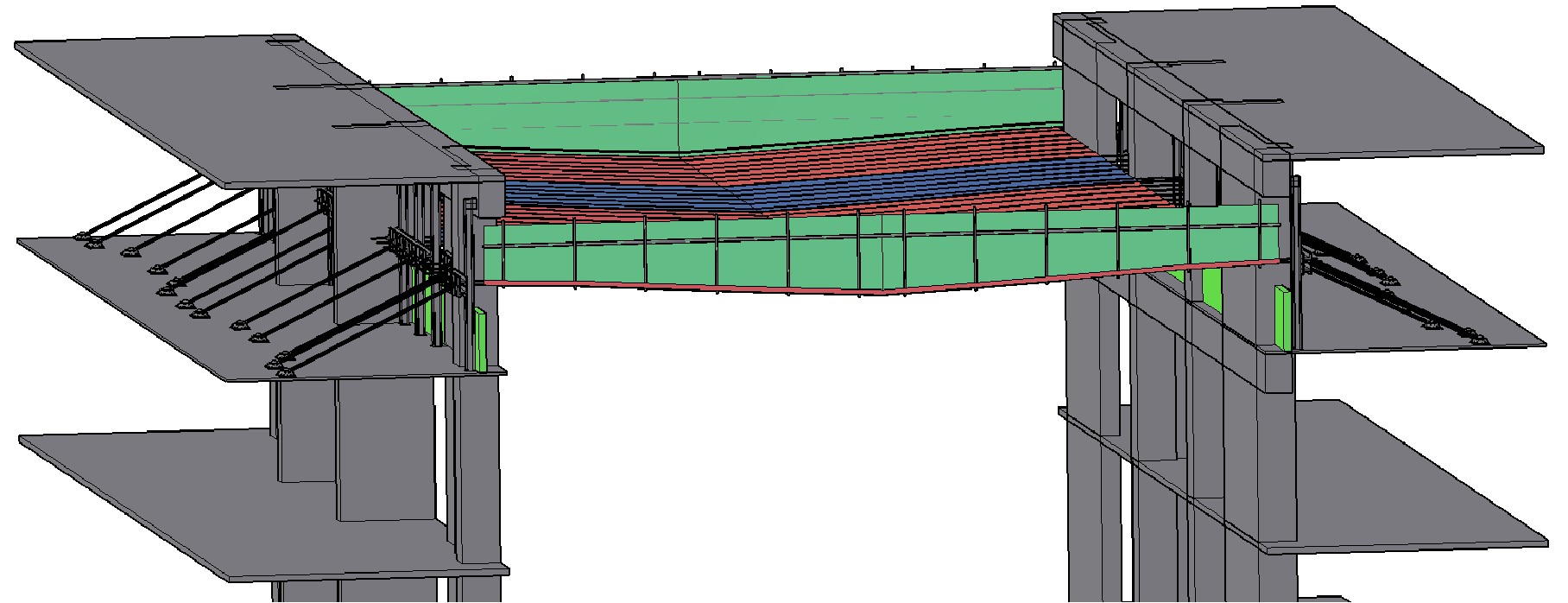Select the bright green block at the left column base
This screenshot has height=603, width=1568.
[x=480, y=340]
